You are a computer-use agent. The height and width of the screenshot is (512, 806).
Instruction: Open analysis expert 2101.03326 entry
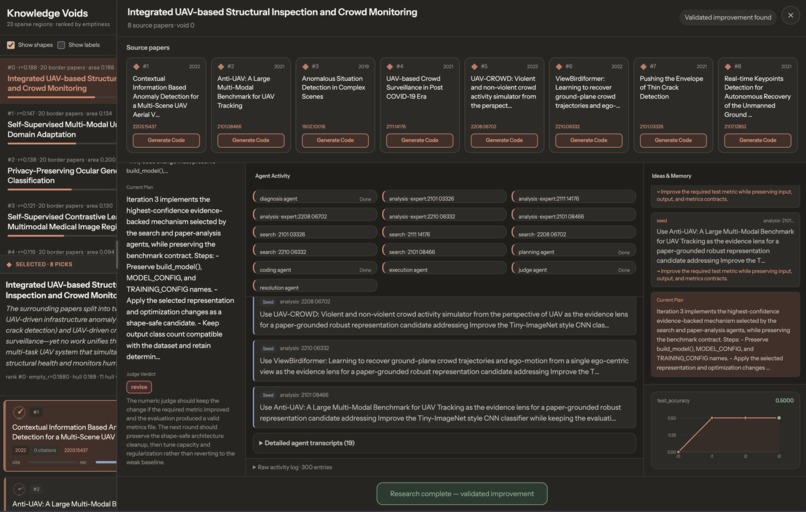click(444, 198)
